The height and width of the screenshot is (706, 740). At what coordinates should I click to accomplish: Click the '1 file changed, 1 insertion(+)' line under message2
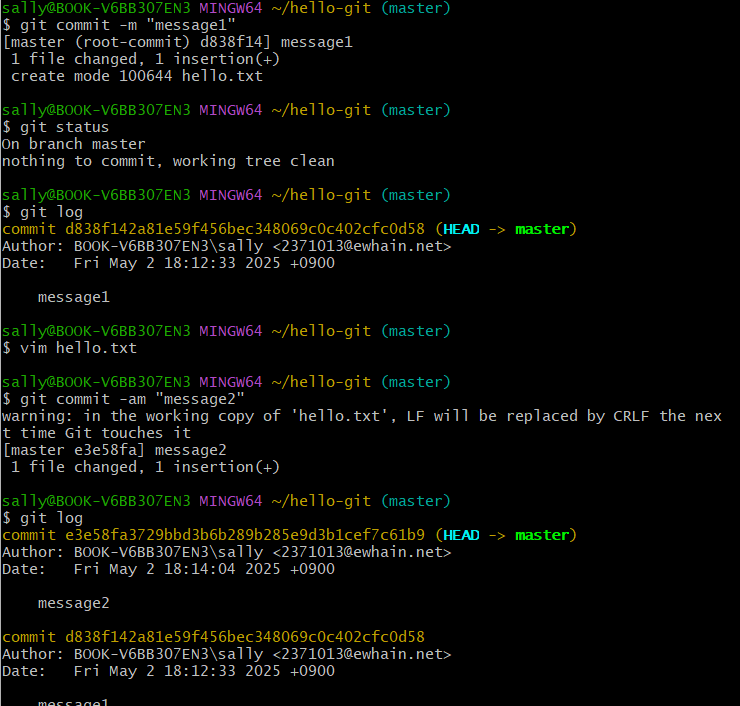point(145,467)
